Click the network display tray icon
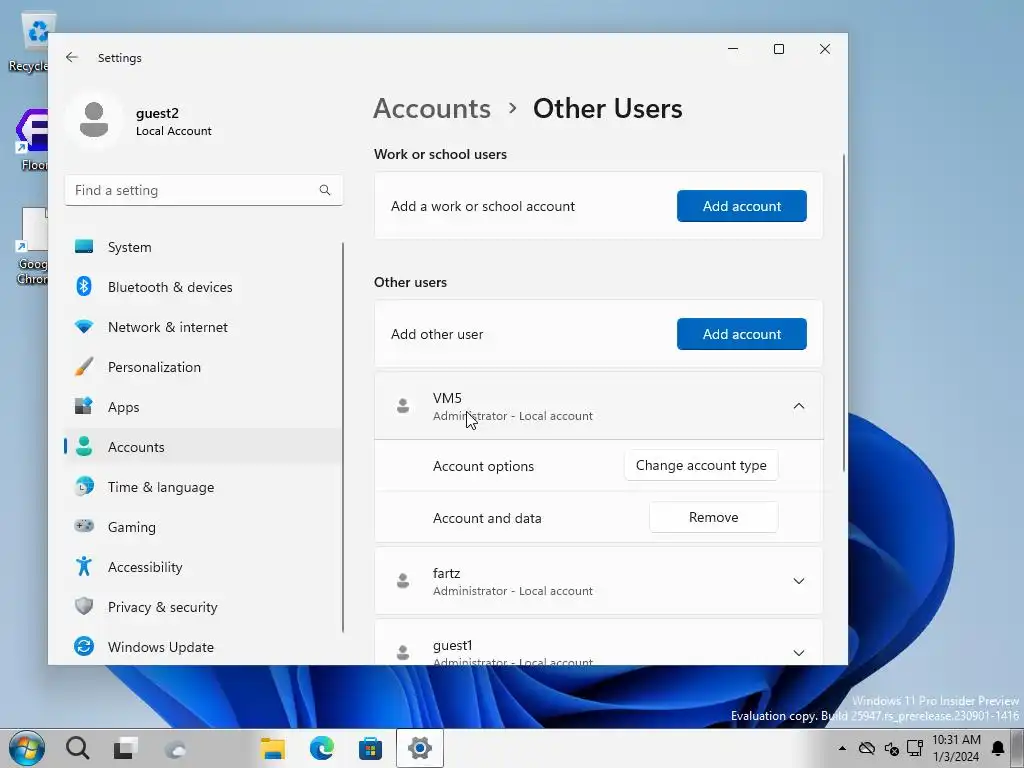Screen dimensions: 1024x768 pyautogui.click(x=915, y=748)
